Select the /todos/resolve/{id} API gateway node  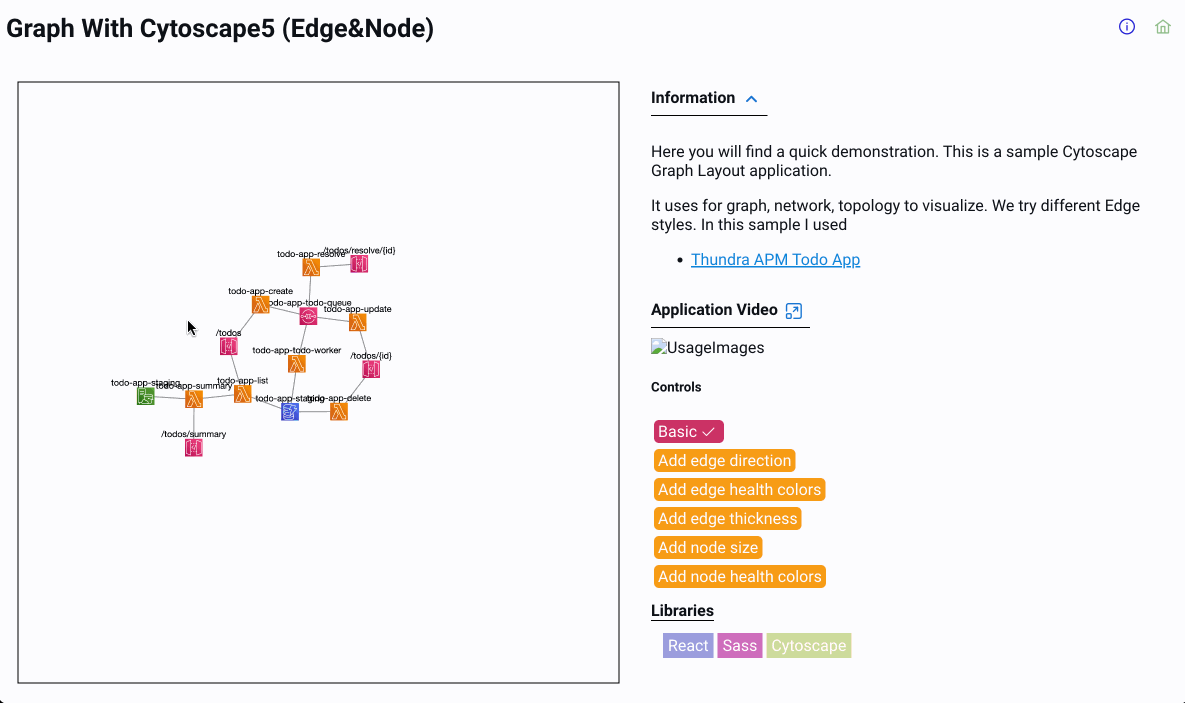pos(359,264)
